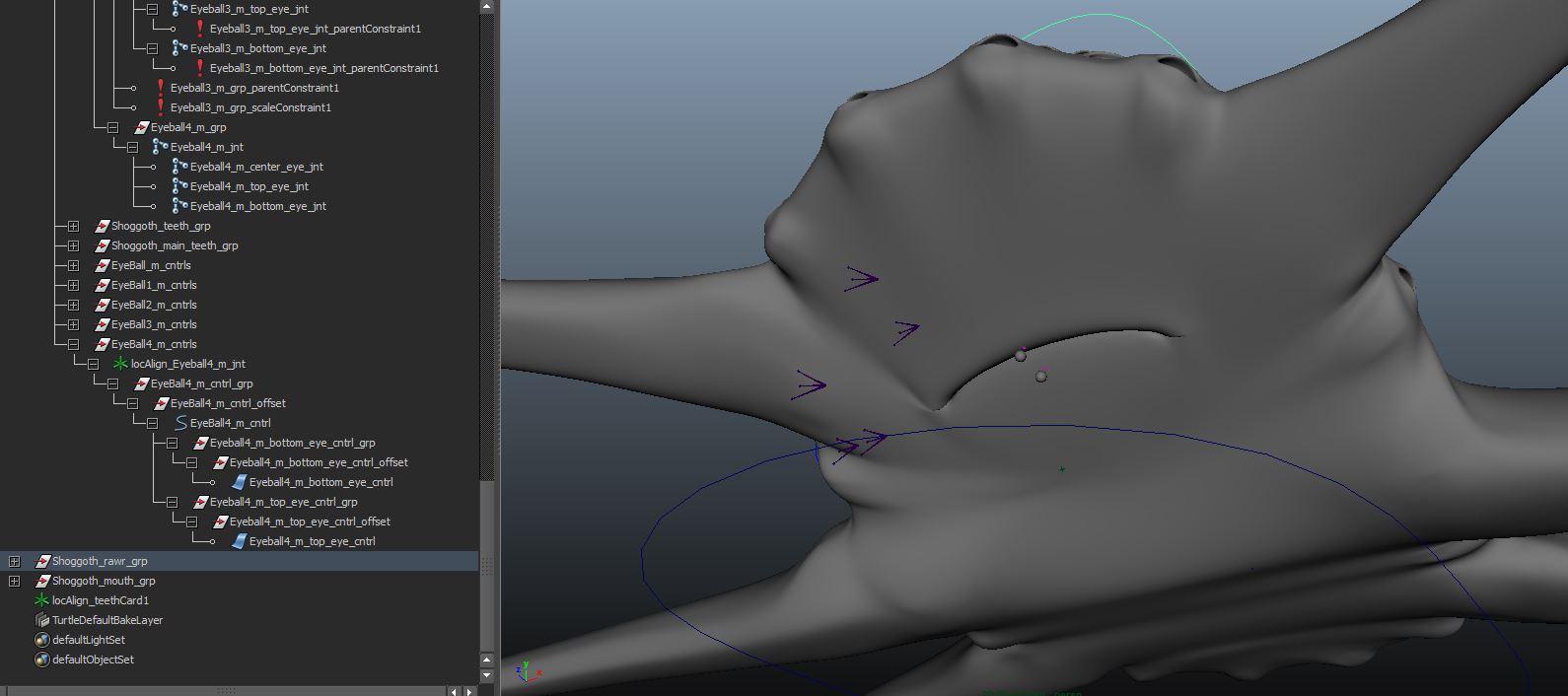Screen dimensions: 1568x696
Task: Expand the Shoggoth_rawr_grp node
Action: point(14,561)
